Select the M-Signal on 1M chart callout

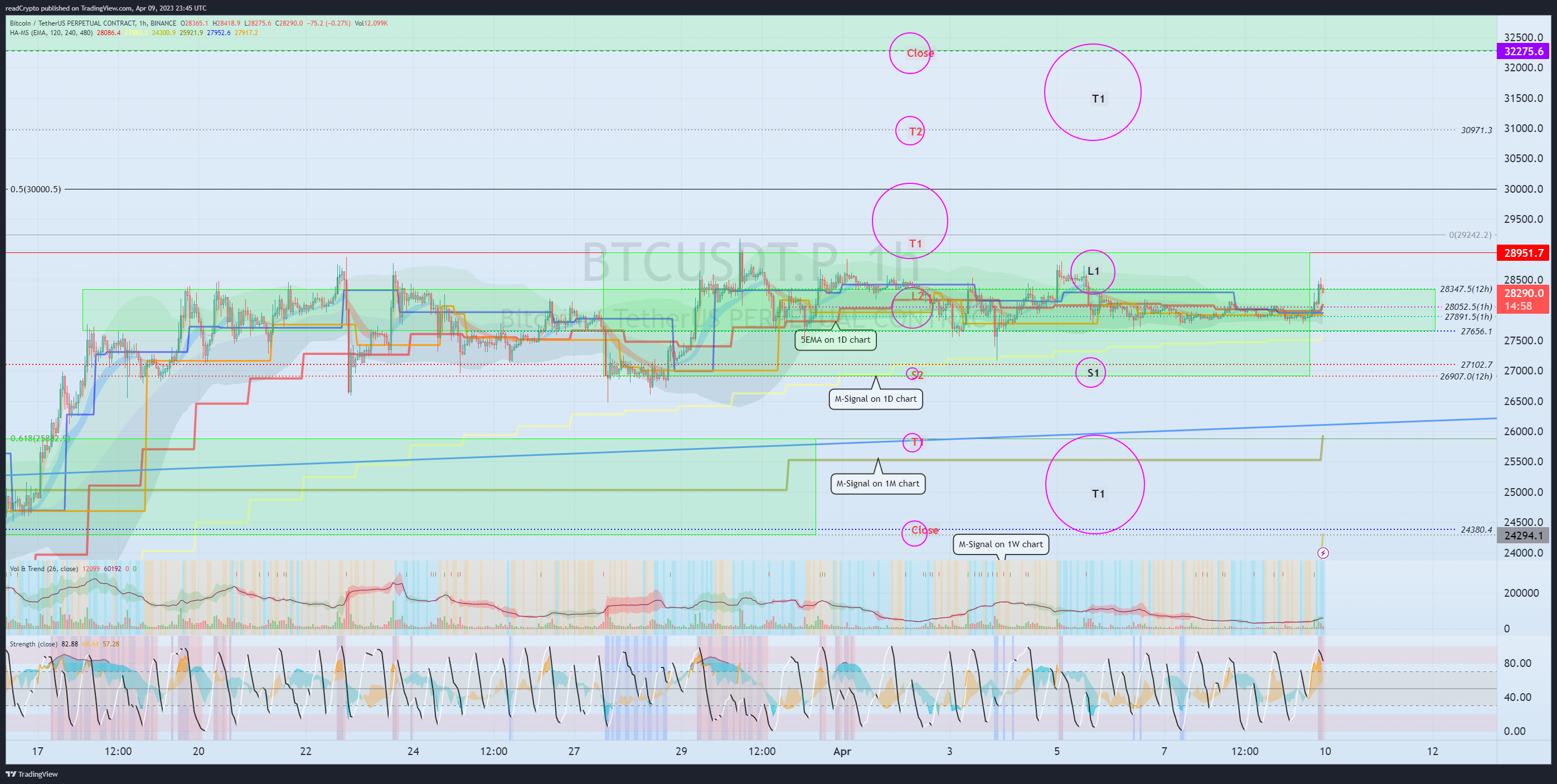[877, 483]
